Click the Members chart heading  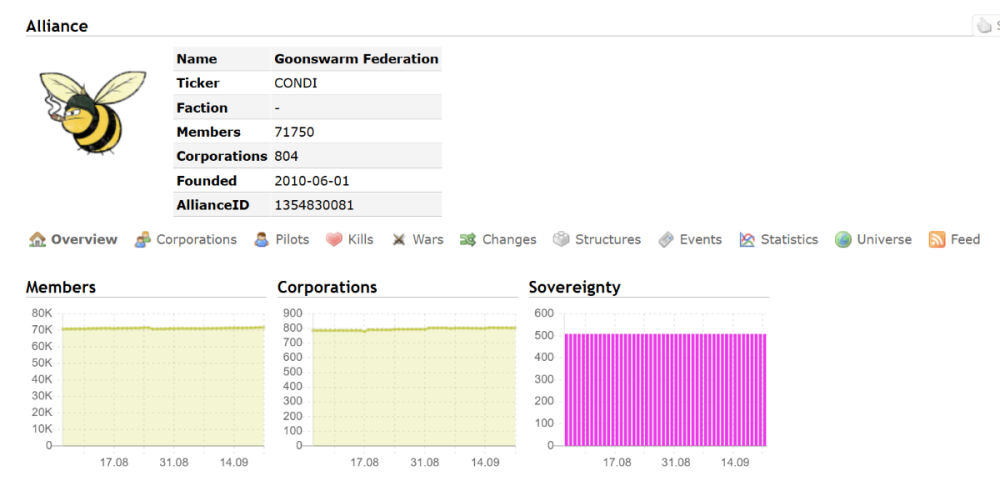tap(61, 287)
